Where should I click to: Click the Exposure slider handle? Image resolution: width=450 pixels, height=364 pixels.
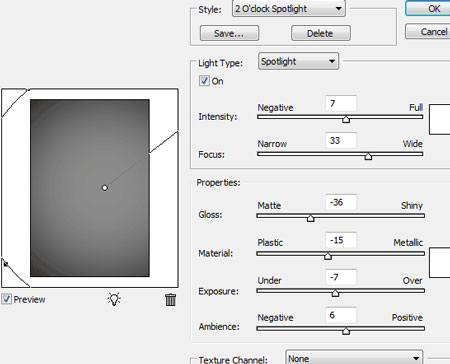335,293
